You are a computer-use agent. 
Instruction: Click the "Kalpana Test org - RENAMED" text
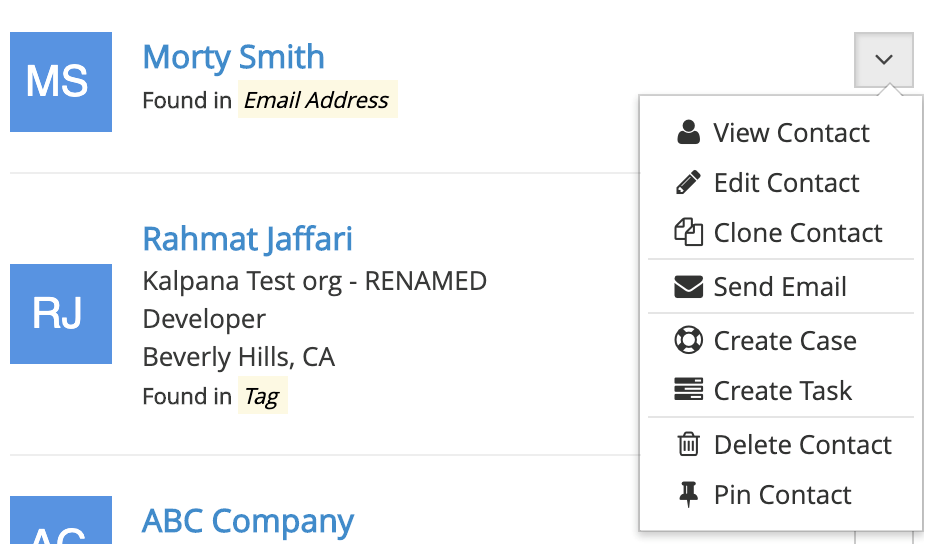(314, 281)
